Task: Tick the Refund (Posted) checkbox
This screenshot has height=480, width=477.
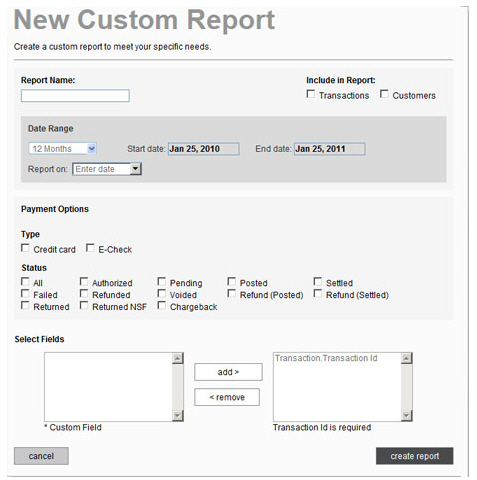Action: coord(231,294)
